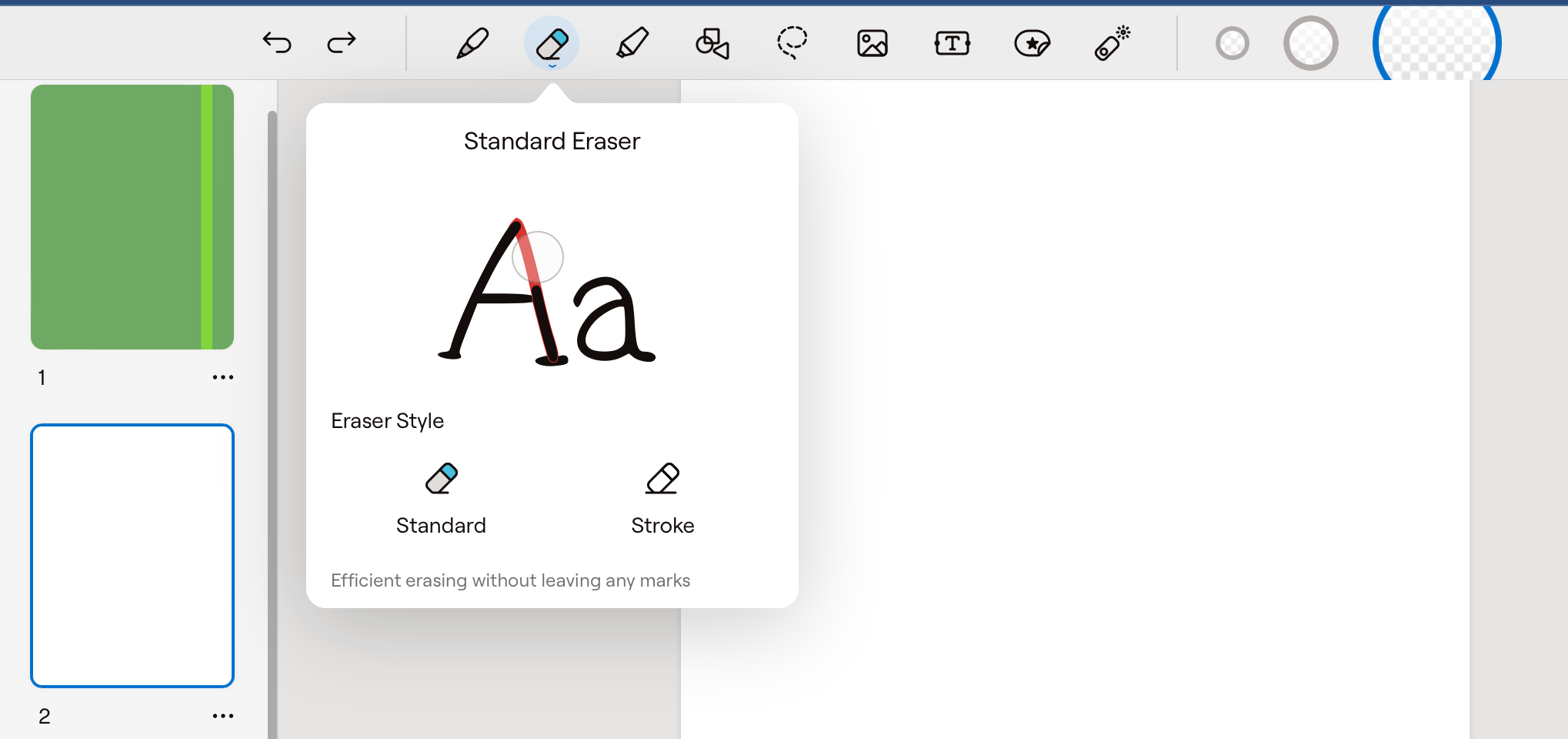Open options menu for page 2

pyautogui.click(x=223, y=715)
